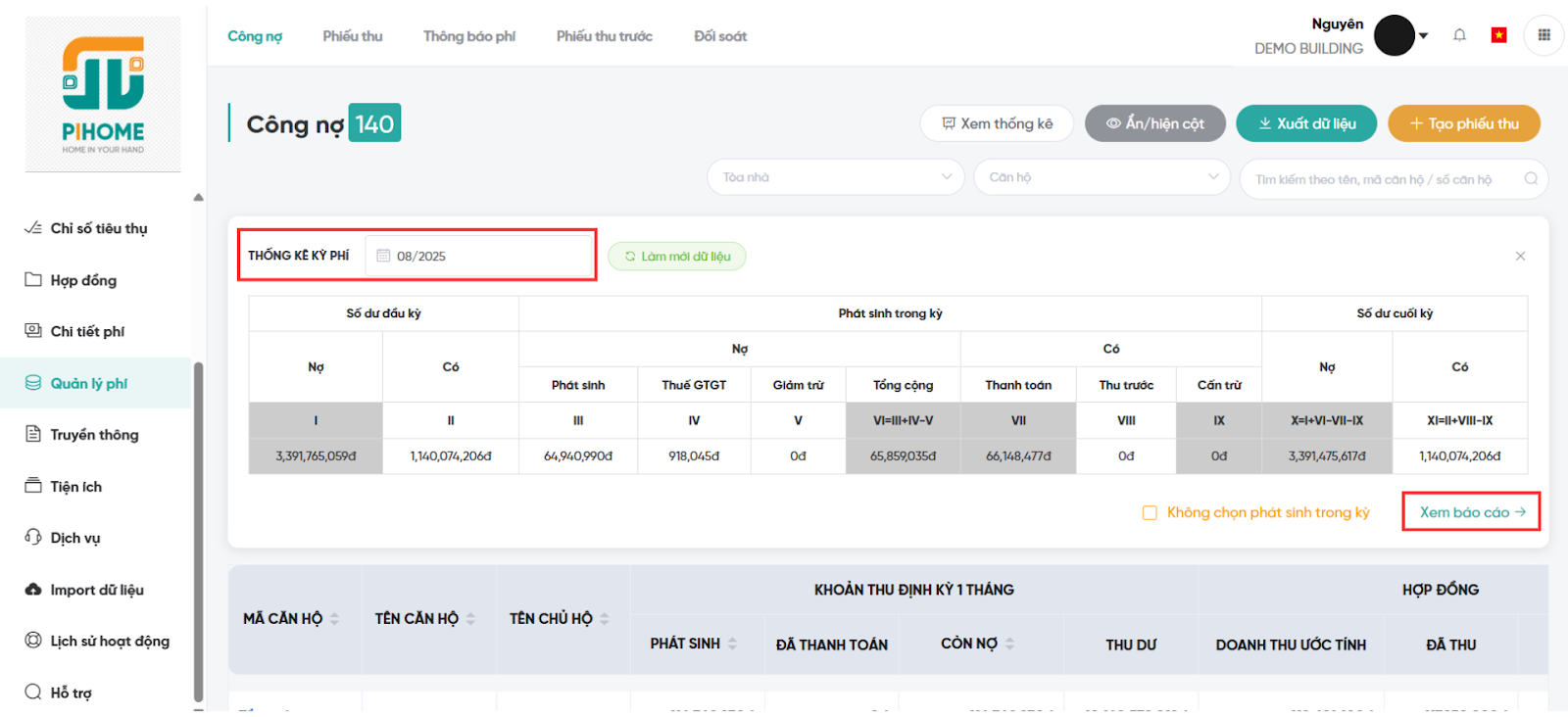Click the search magnifier icon
Image resolution: width=1568 pixels, height=717 pixels.
(1531, 178)
